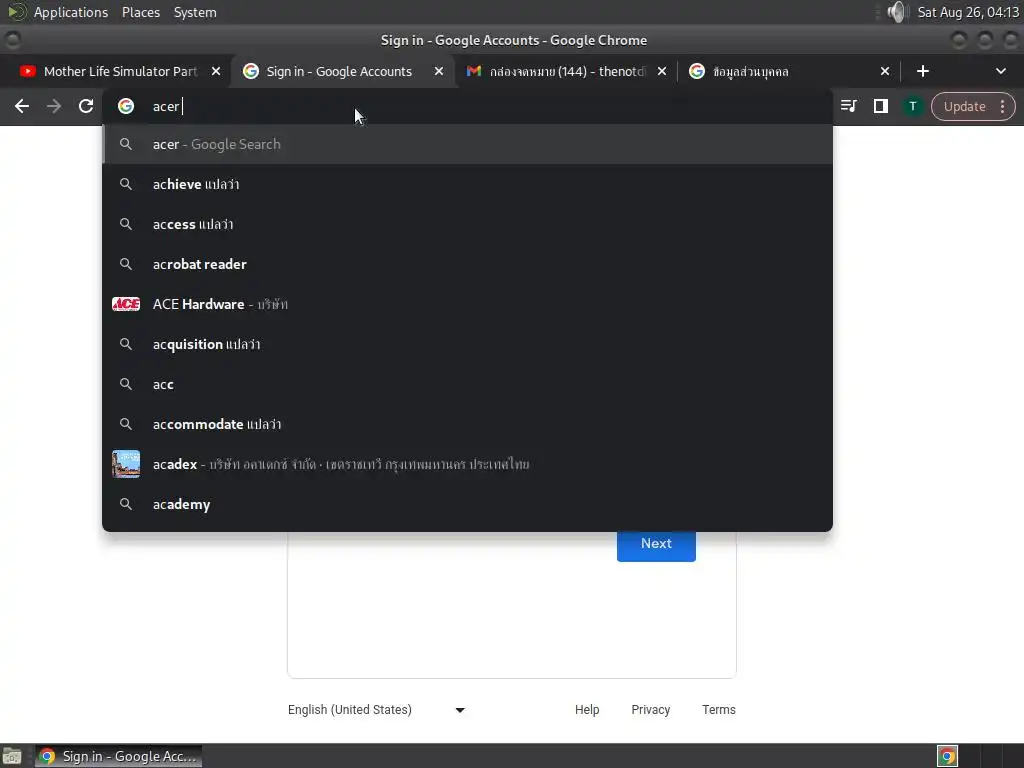Viewport: 1024px width, 768px height.
Task: Click the search icon beside "academy"
Action: [x=126, y=504]
